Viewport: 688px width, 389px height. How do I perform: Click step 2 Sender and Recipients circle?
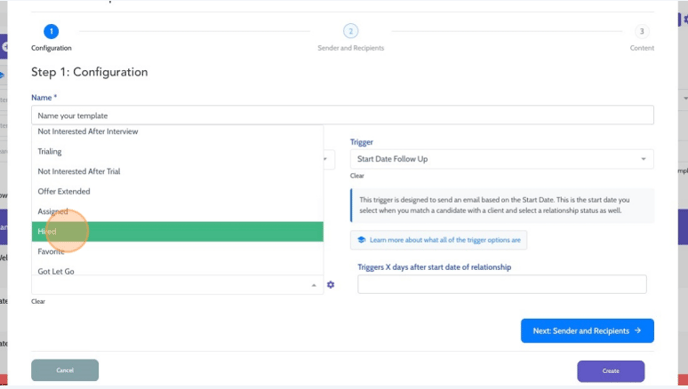350,31
